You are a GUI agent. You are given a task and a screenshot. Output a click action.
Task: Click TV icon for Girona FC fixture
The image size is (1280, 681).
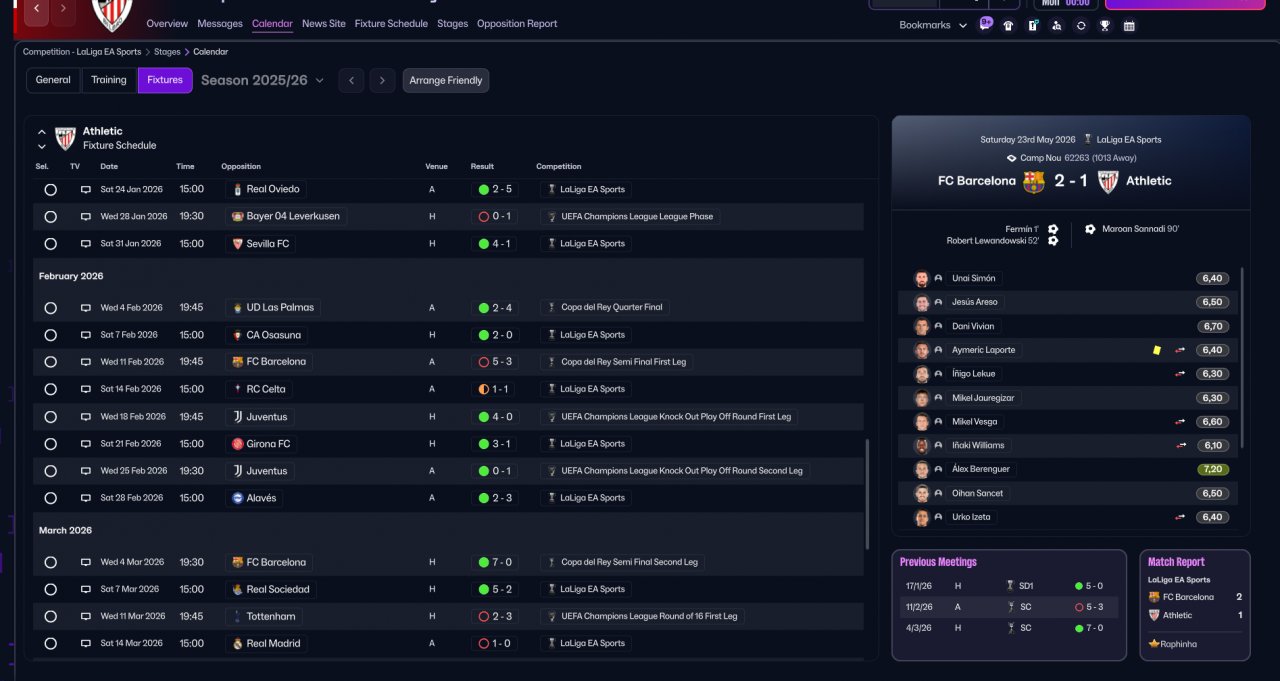[x=86, y=443]
